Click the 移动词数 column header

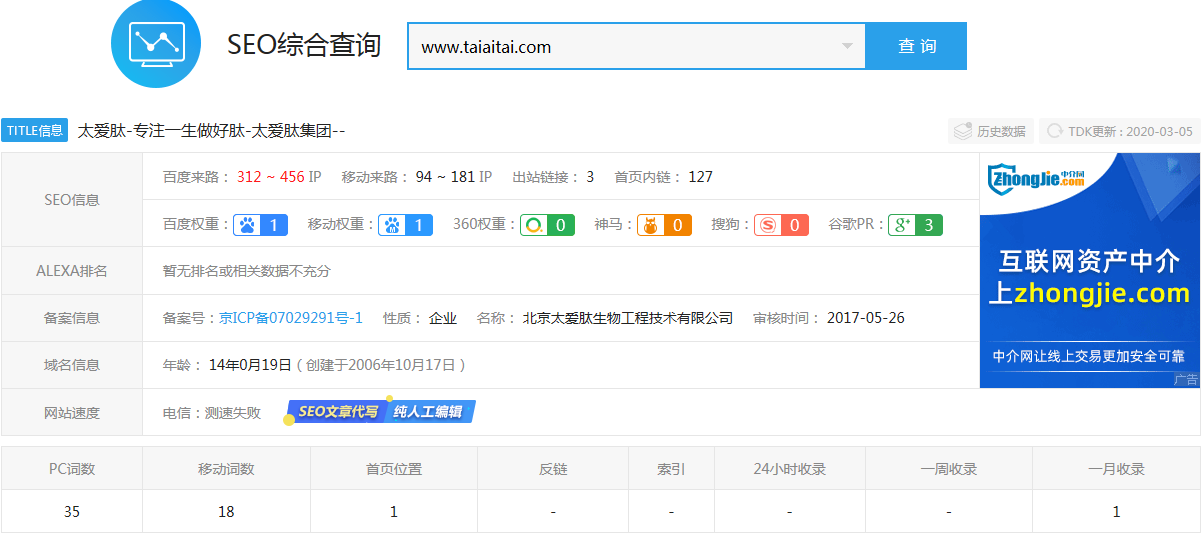(x=226, y=469)
